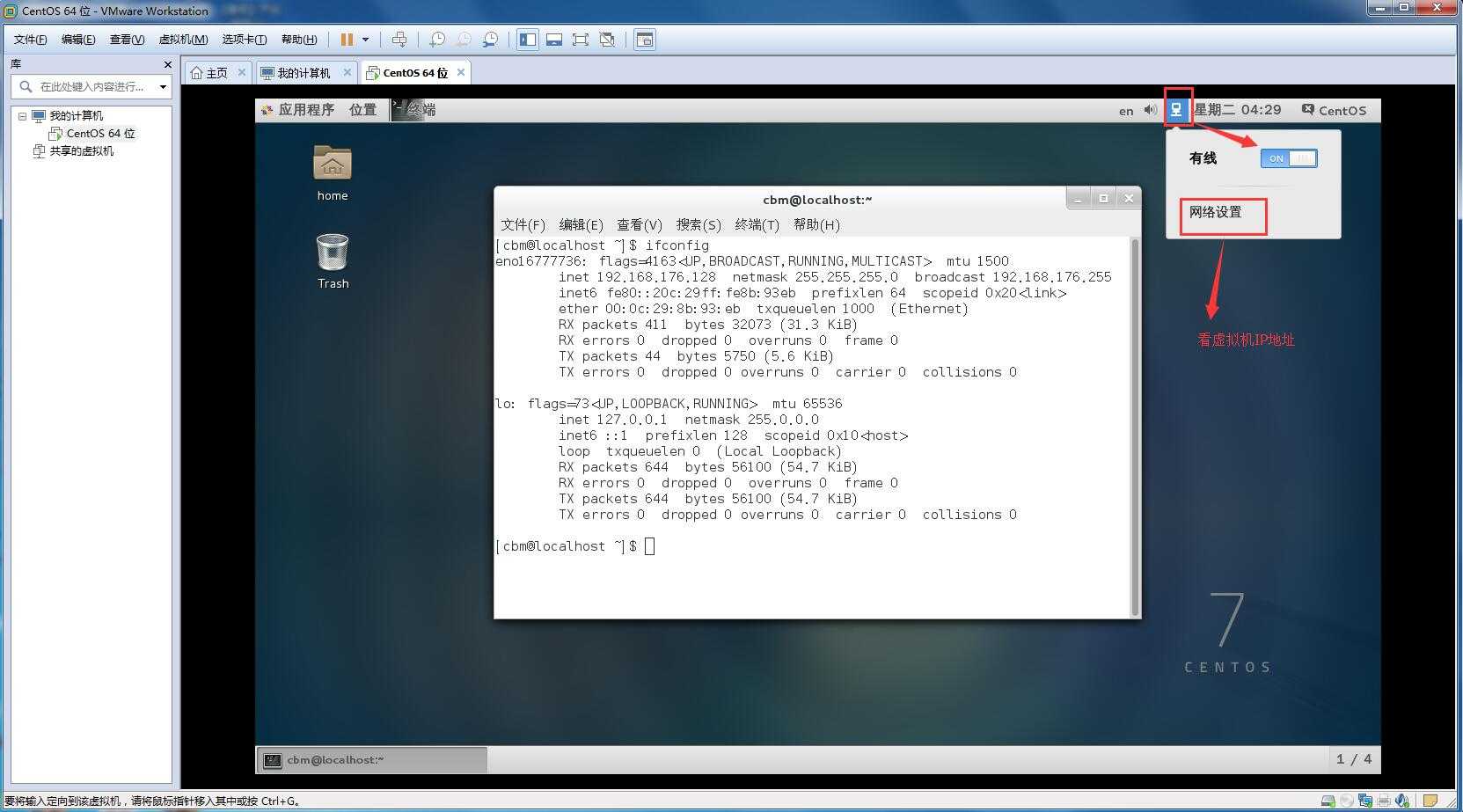This screenshot has height=812, width=1463.
Task: Switch to Unity mode
Action: (x=607, y=40)
